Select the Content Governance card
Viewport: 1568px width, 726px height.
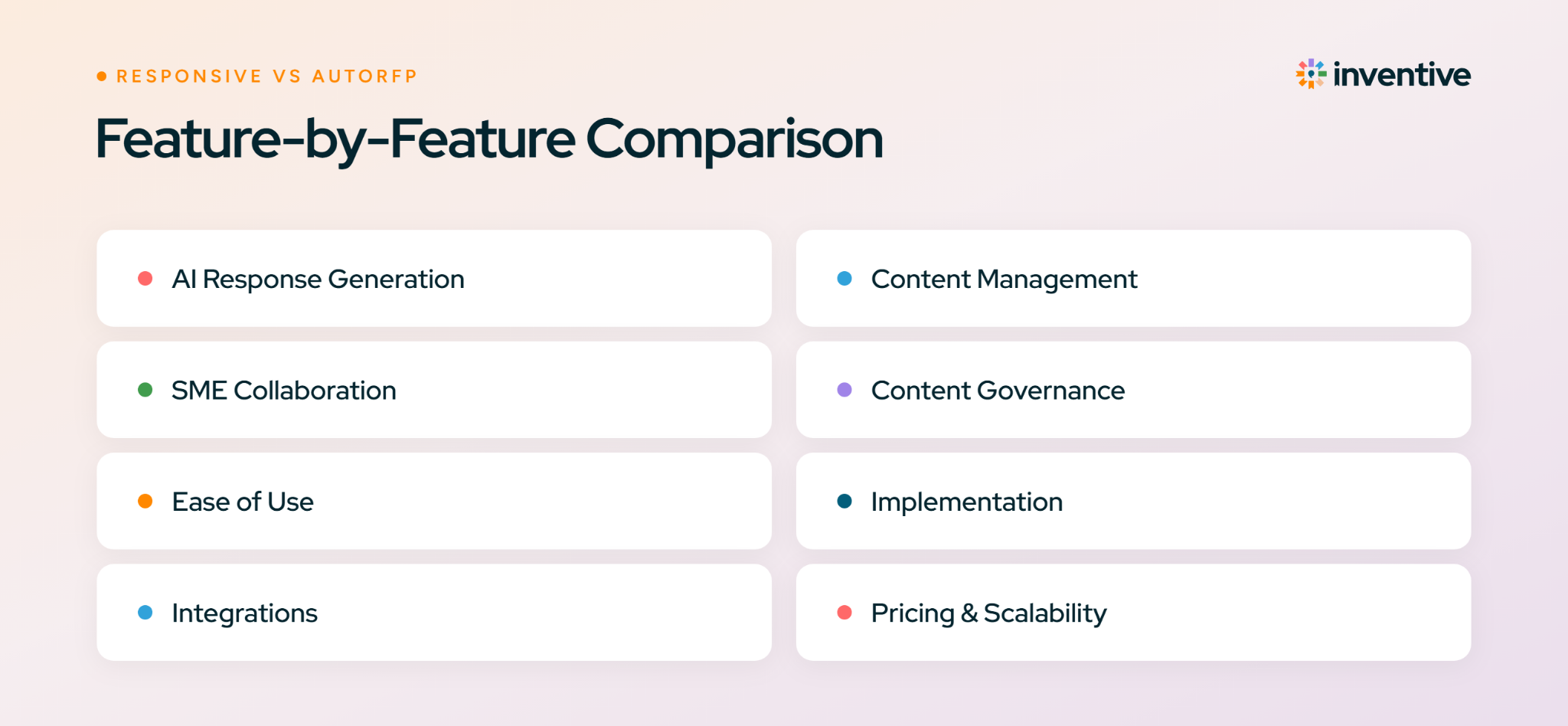click(x=1133, y=390)
